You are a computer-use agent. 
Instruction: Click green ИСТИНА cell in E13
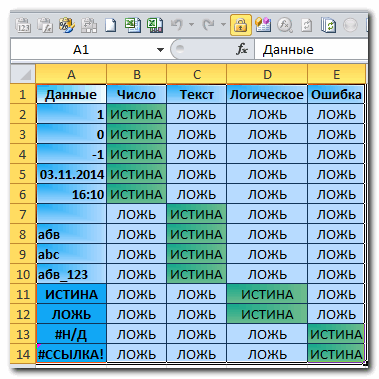click(x=336, y=334)
